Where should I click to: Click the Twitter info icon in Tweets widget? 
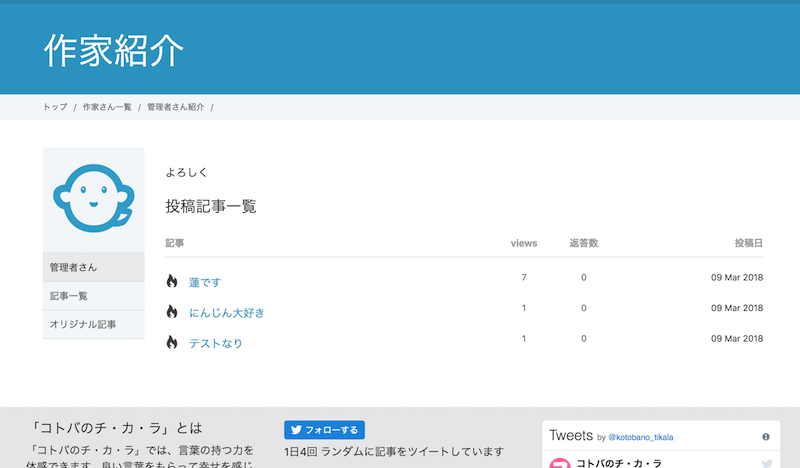(x=766, y=437)
